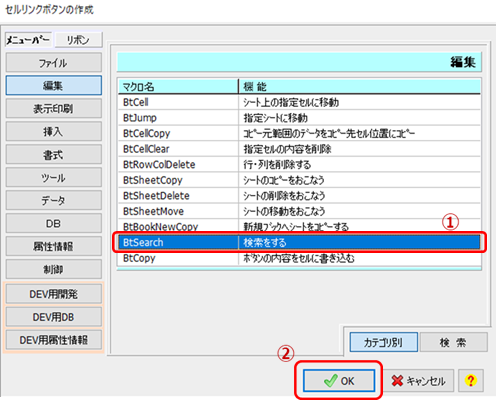Select the BtCellCopy macro in the list
Viewport: 496px width, 400px height.
tap(299, 133)
